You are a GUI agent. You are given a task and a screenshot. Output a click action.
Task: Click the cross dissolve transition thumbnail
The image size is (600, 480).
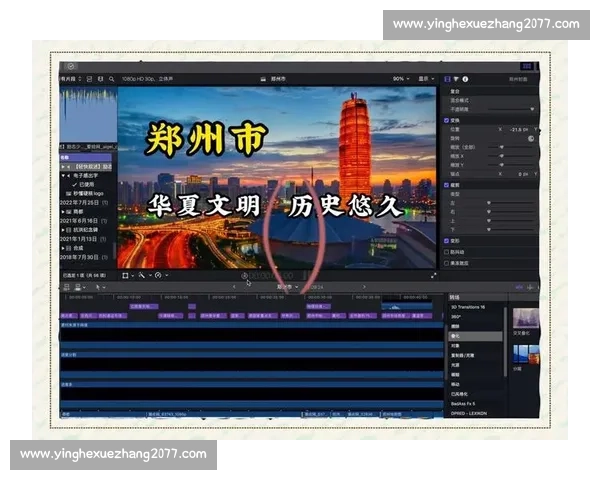click(526, 318)
